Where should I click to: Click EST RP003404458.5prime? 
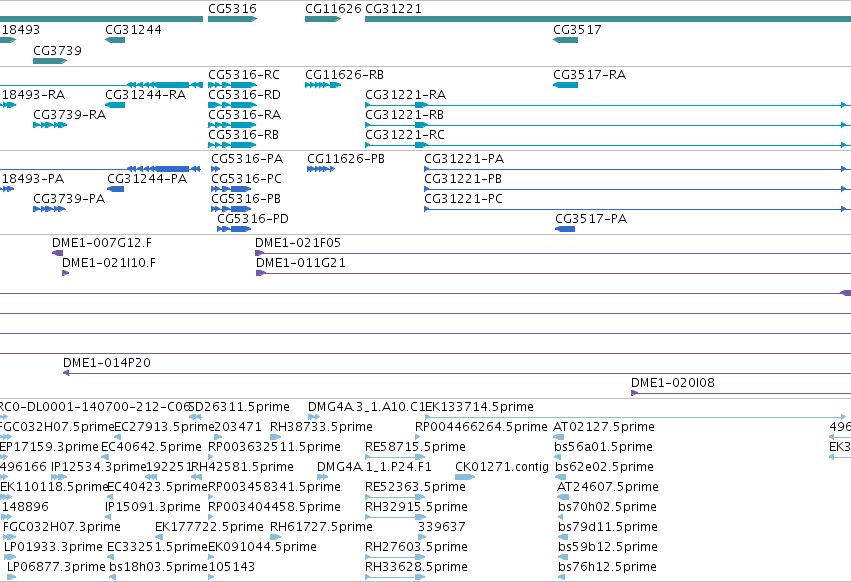tap(275, 508)
